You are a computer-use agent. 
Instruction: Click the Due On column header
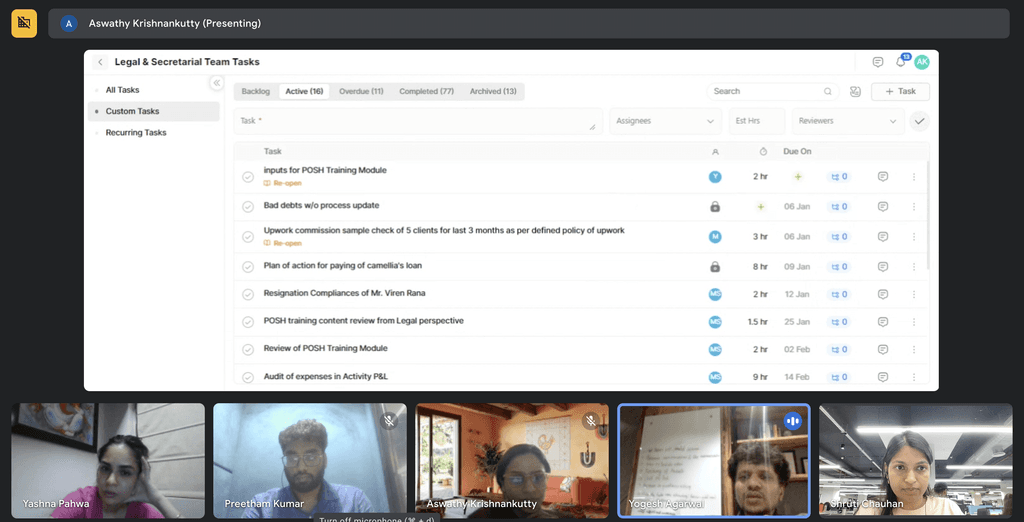[797, 152]
